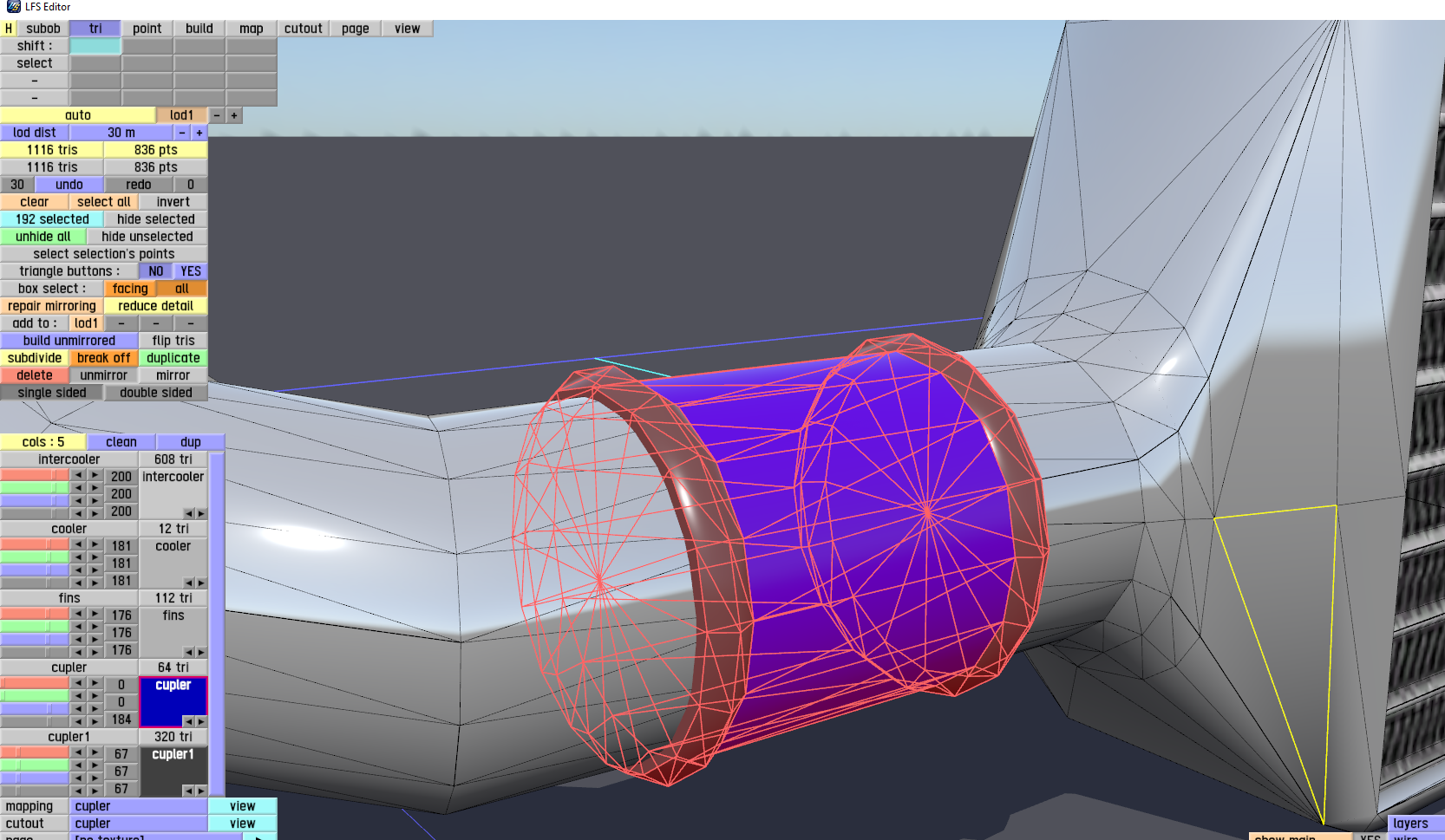This screenshot has width=1445, height=840.
Task: Click left arrow inside blue cupler swatch
Action: click(188, 721)
